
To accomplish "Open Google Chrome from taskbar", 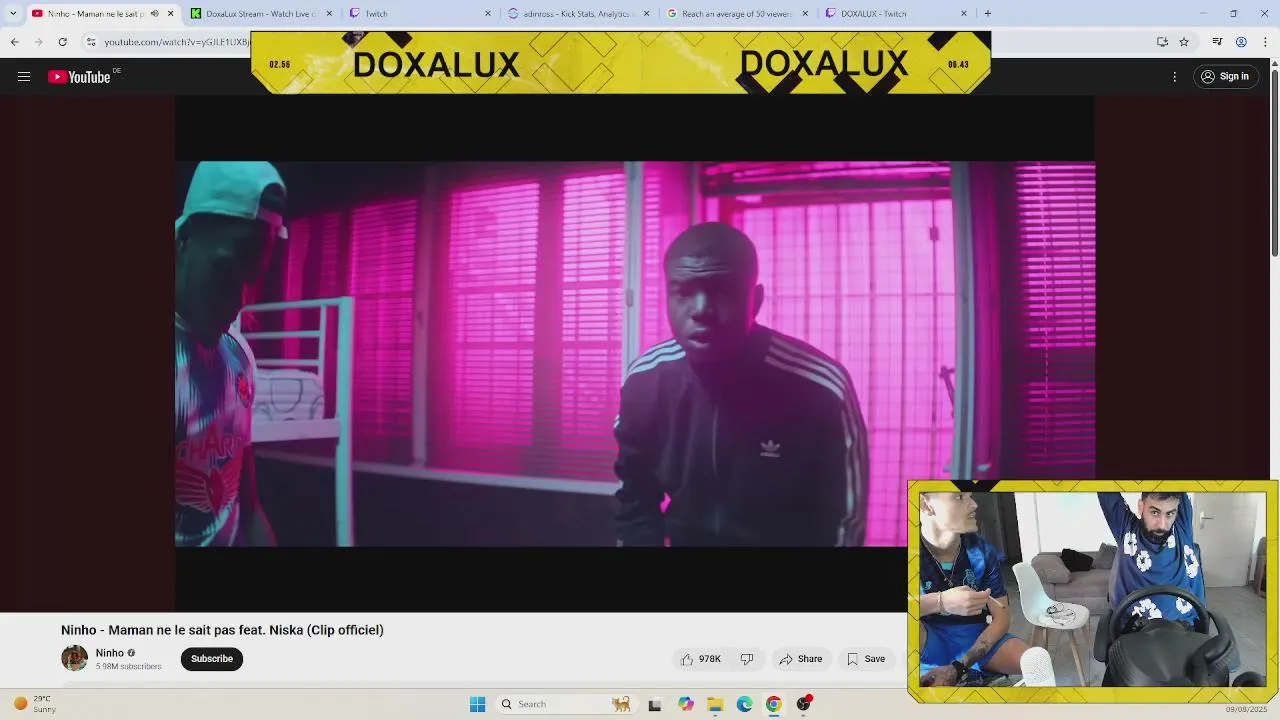I will point(773,704).
